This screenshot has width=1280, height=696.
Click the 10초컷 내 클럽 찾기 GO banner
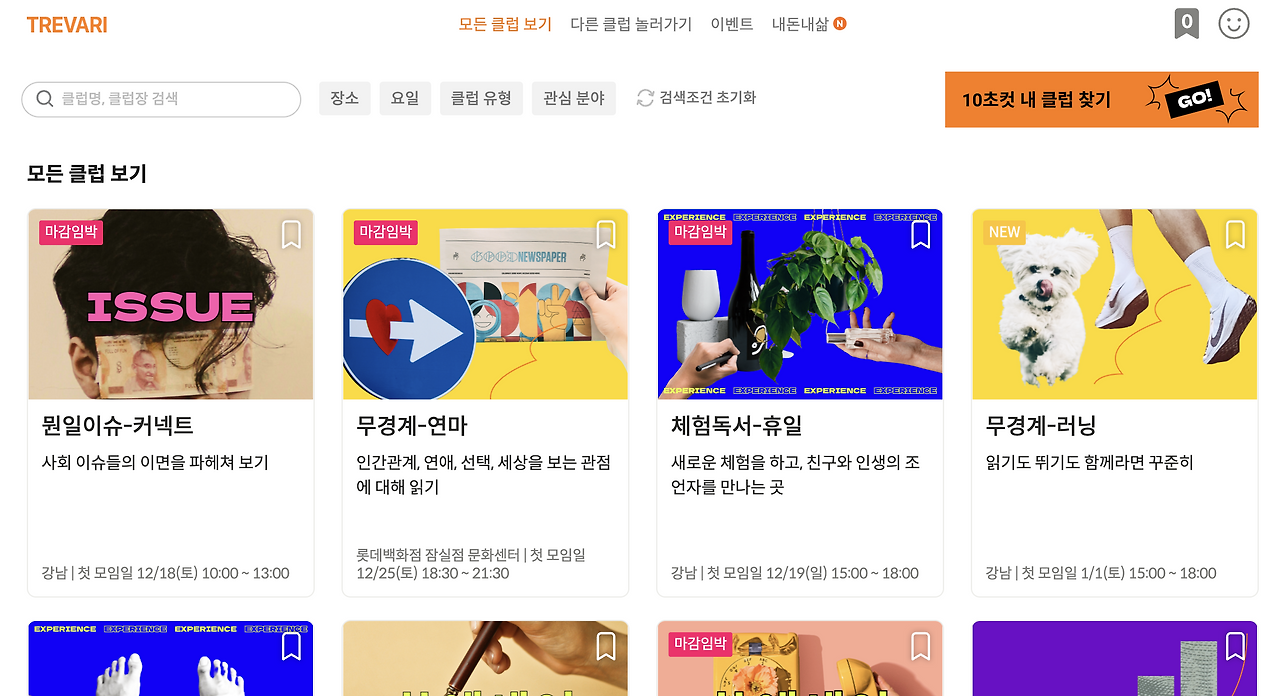click(x=1101, y=99)
